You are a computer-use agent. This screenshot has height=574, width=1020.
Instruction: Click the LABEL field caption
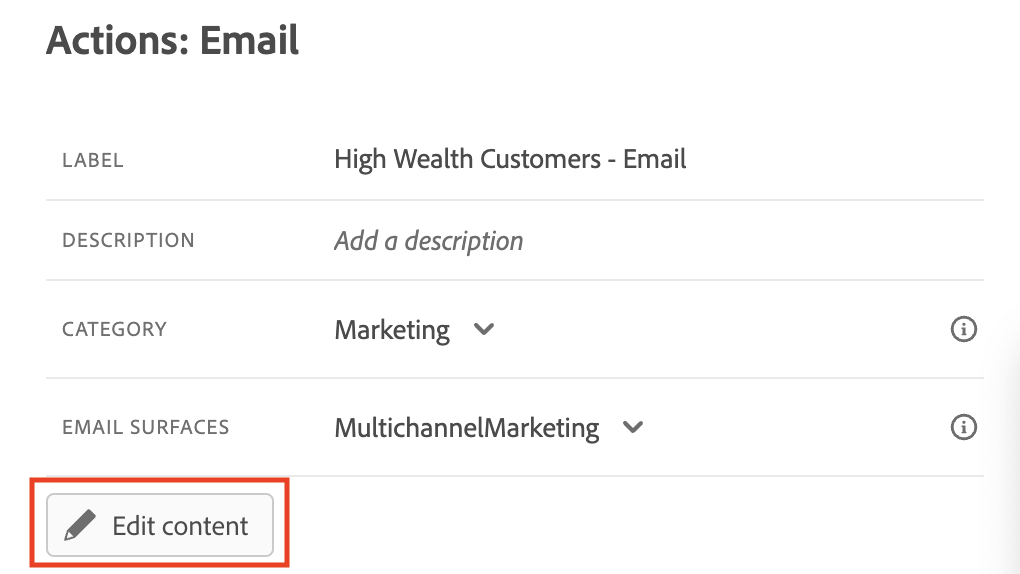(92, 160)
